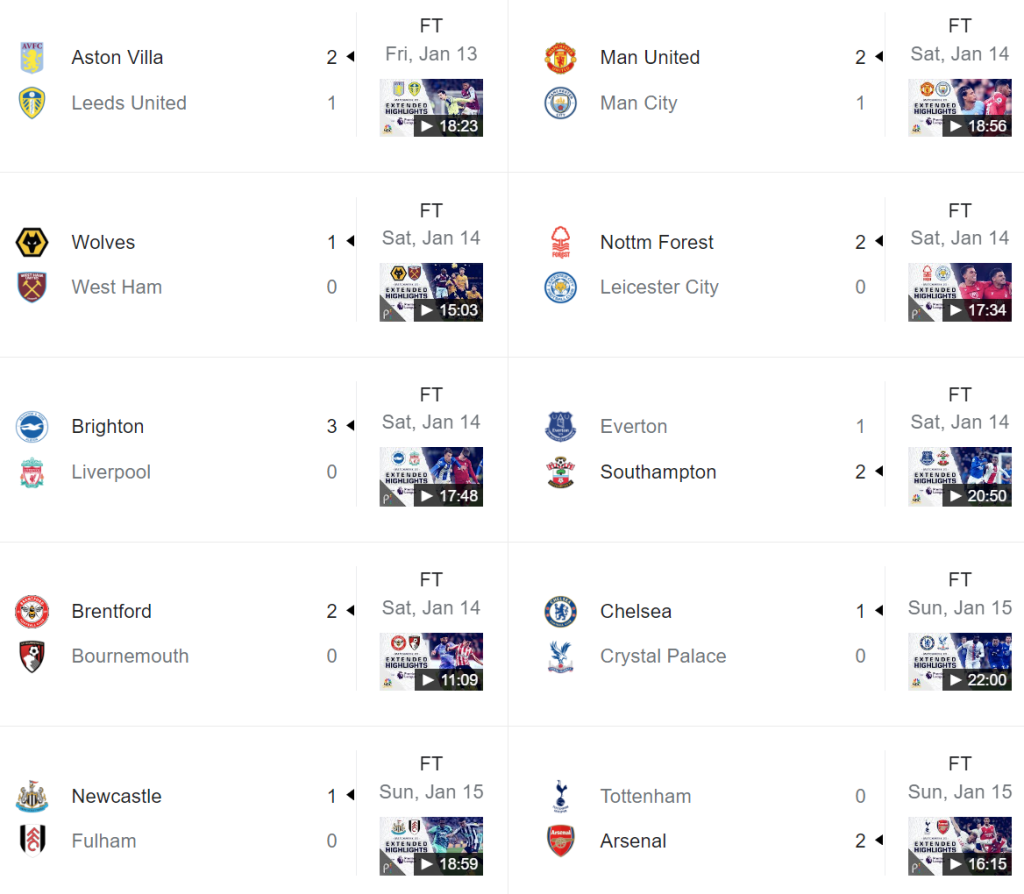The height and width of the screenshot is (894, 1024).
Task: Select the Brentford team name
Action: tap(111, 611)
